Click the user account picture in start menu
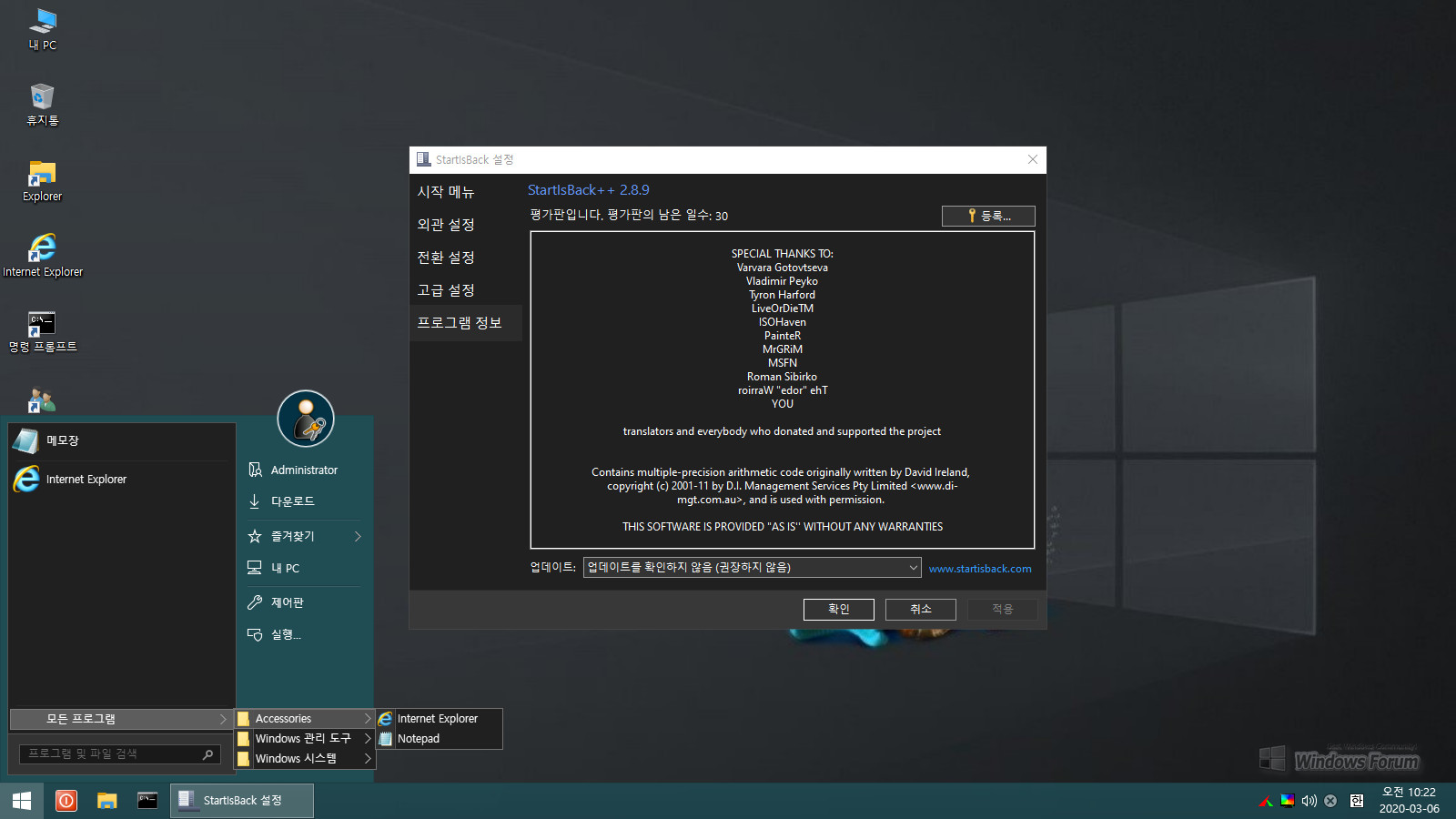Image resolution: width=1456 pixels, height=819 pixels. coord(306,419)
